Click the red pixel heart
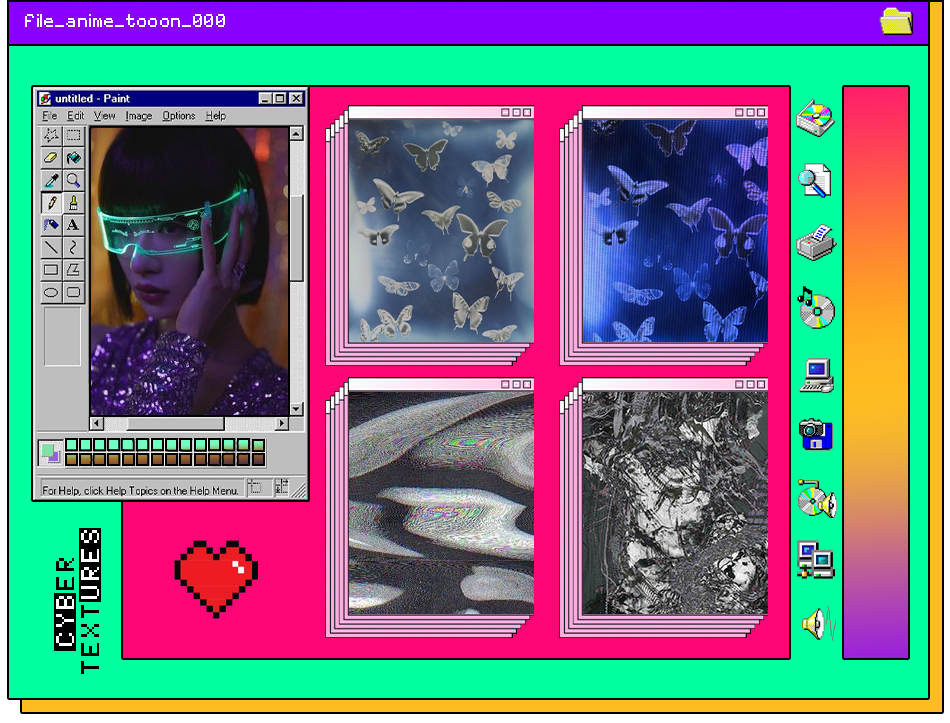The width and height of the screenshot is (950, 723). tap(216, 577)
